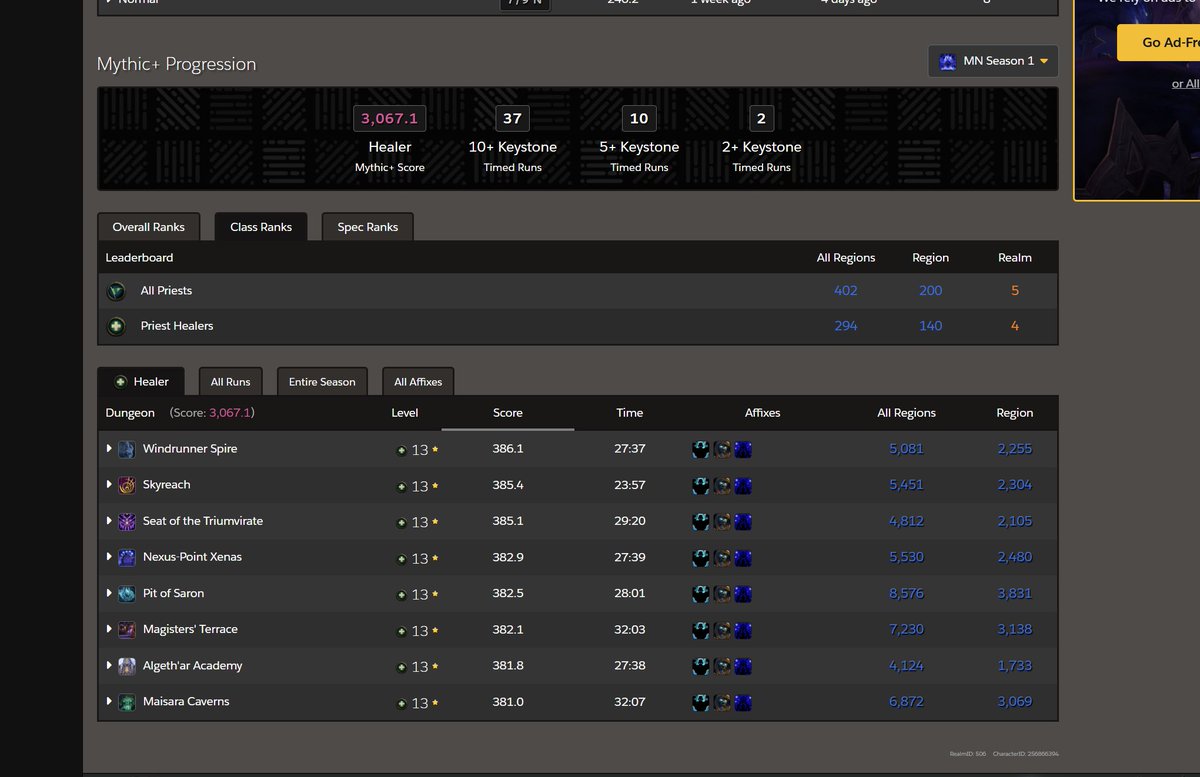Expand the Skyreach run details
The width and height of the screenshot is (1200, 777).
coord(109,485)
